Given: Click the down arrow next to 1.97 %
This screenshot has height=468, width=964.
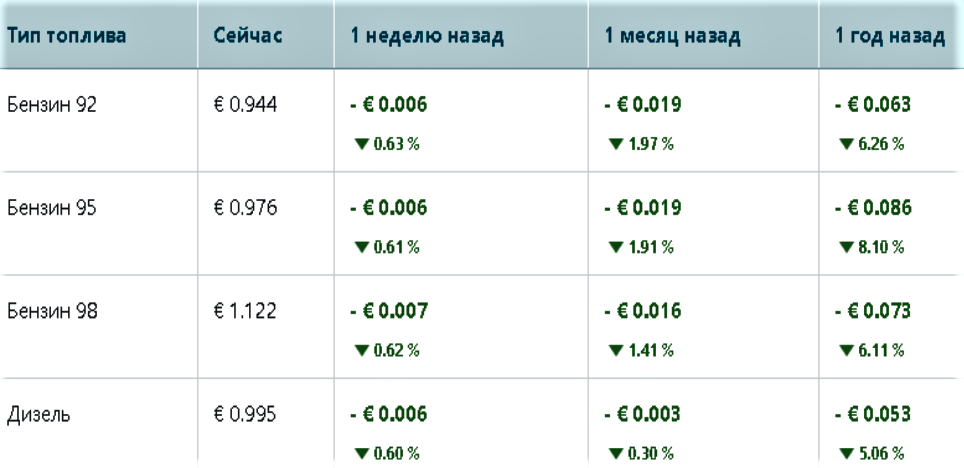Looking at the screenshot, I should pyautogui.click(x=615, y=144).
